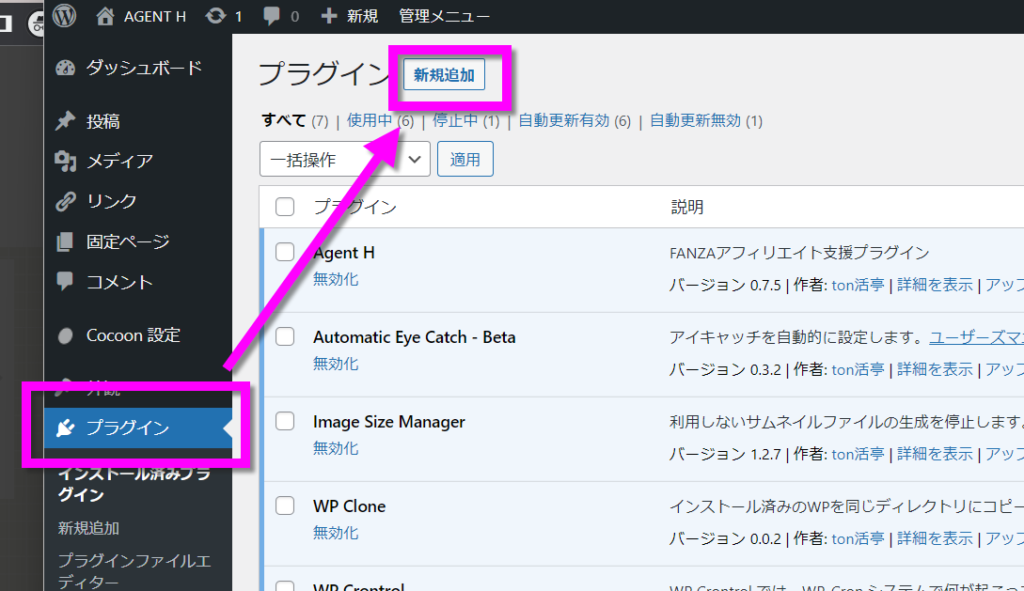
Task: Filter plugins by 使用中
Action: (x=370, y=121)
